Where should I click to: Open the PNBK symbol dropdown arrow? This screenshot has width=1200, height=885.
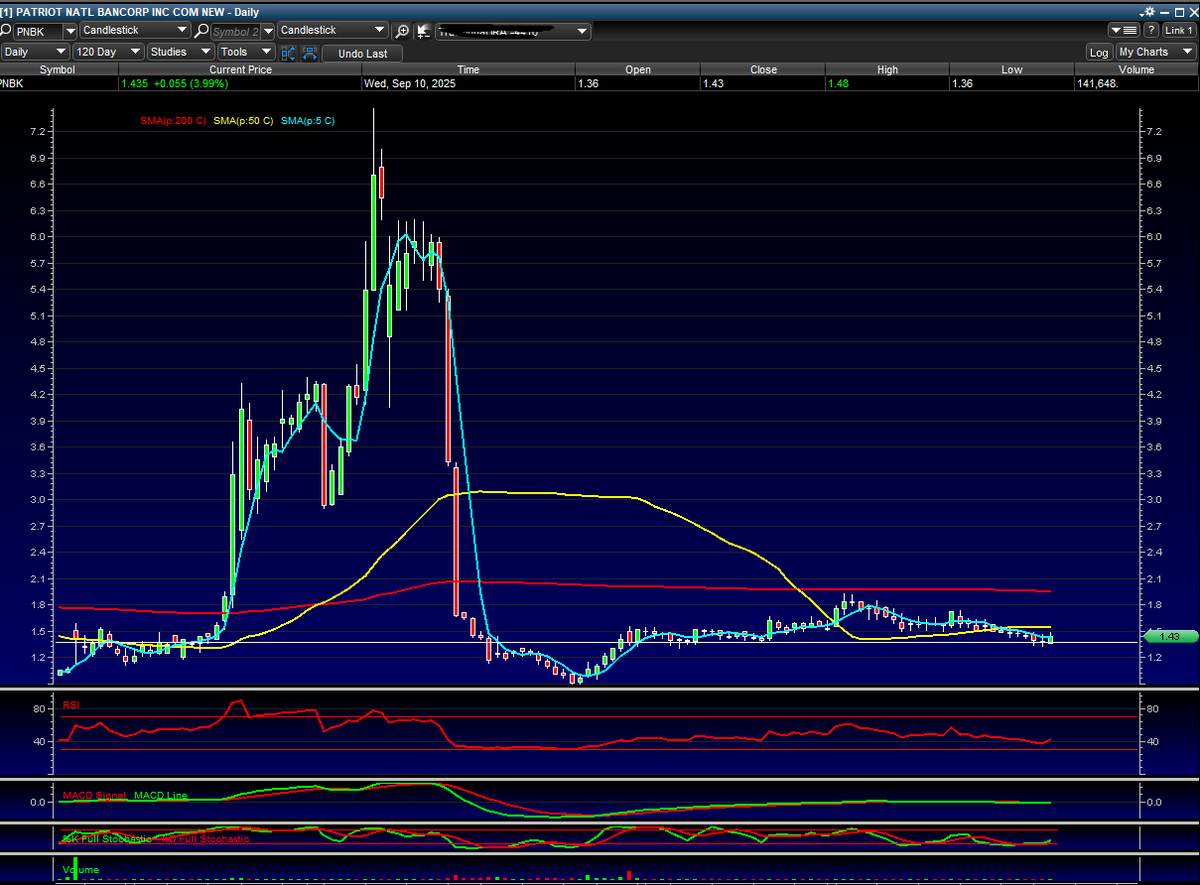(70, 31)
